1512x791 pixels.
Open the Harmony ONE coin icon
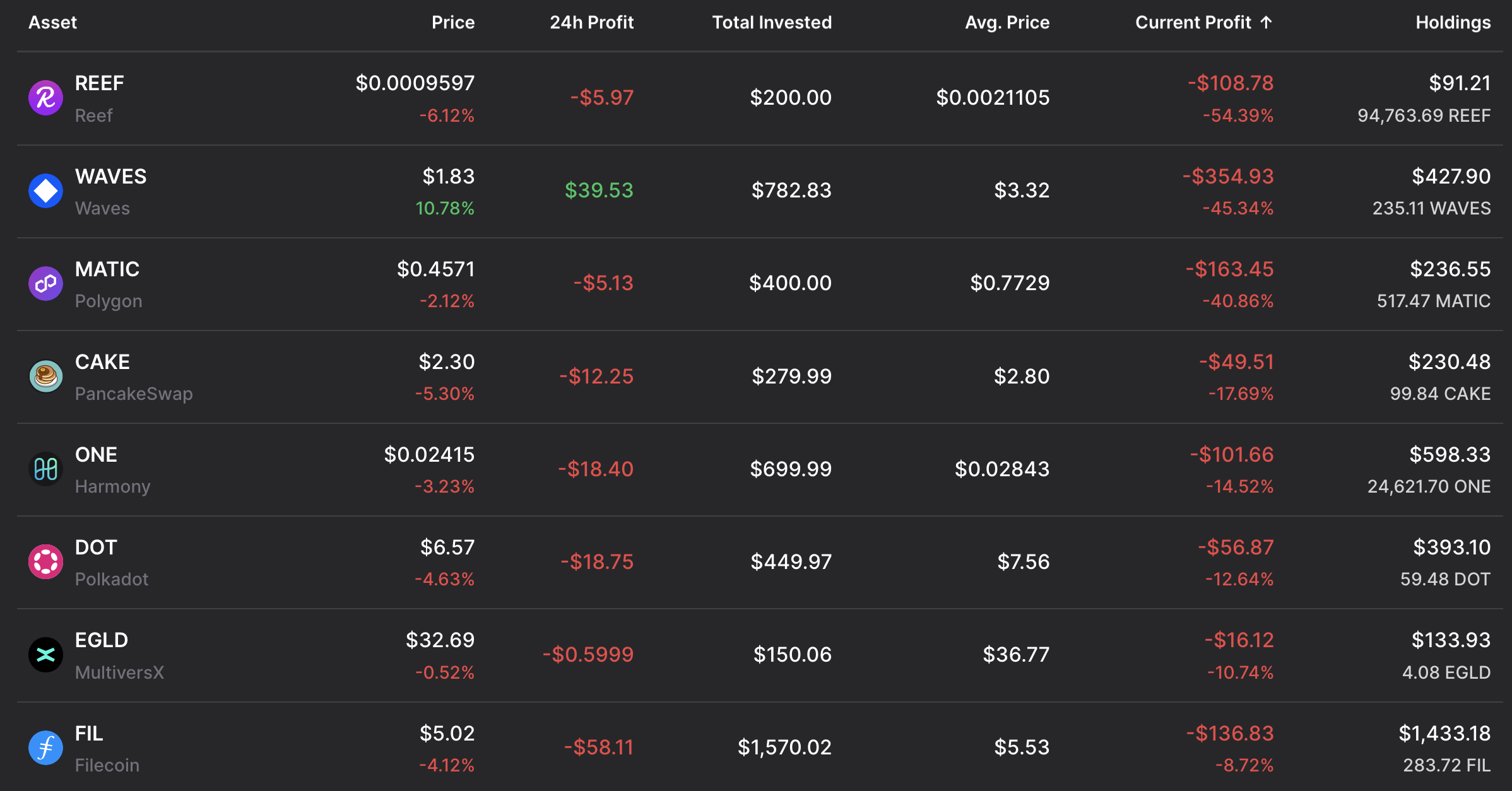45,469
